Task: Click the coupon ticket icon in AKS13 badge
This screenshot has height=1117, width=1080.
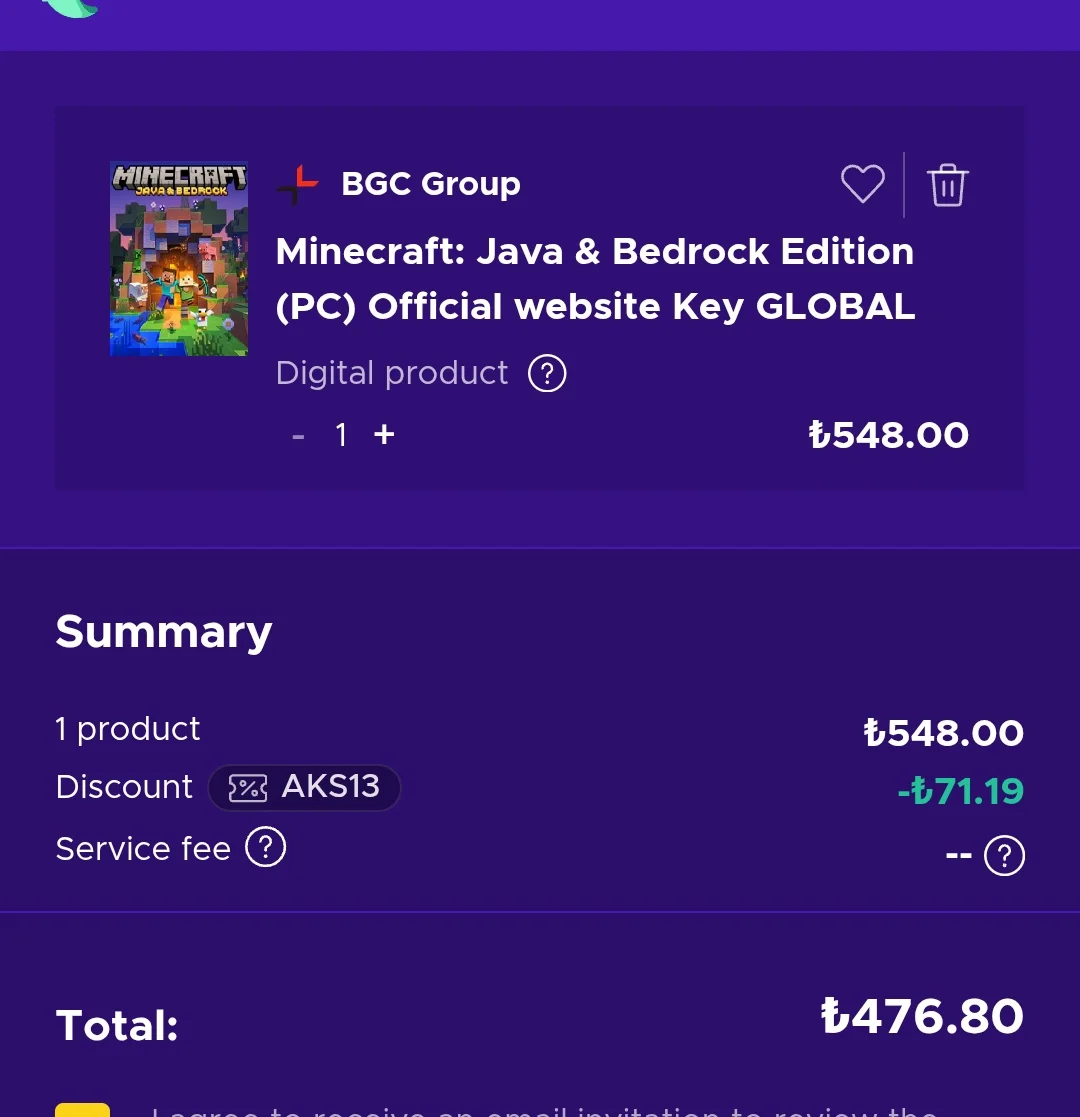Action: (247, 788)
